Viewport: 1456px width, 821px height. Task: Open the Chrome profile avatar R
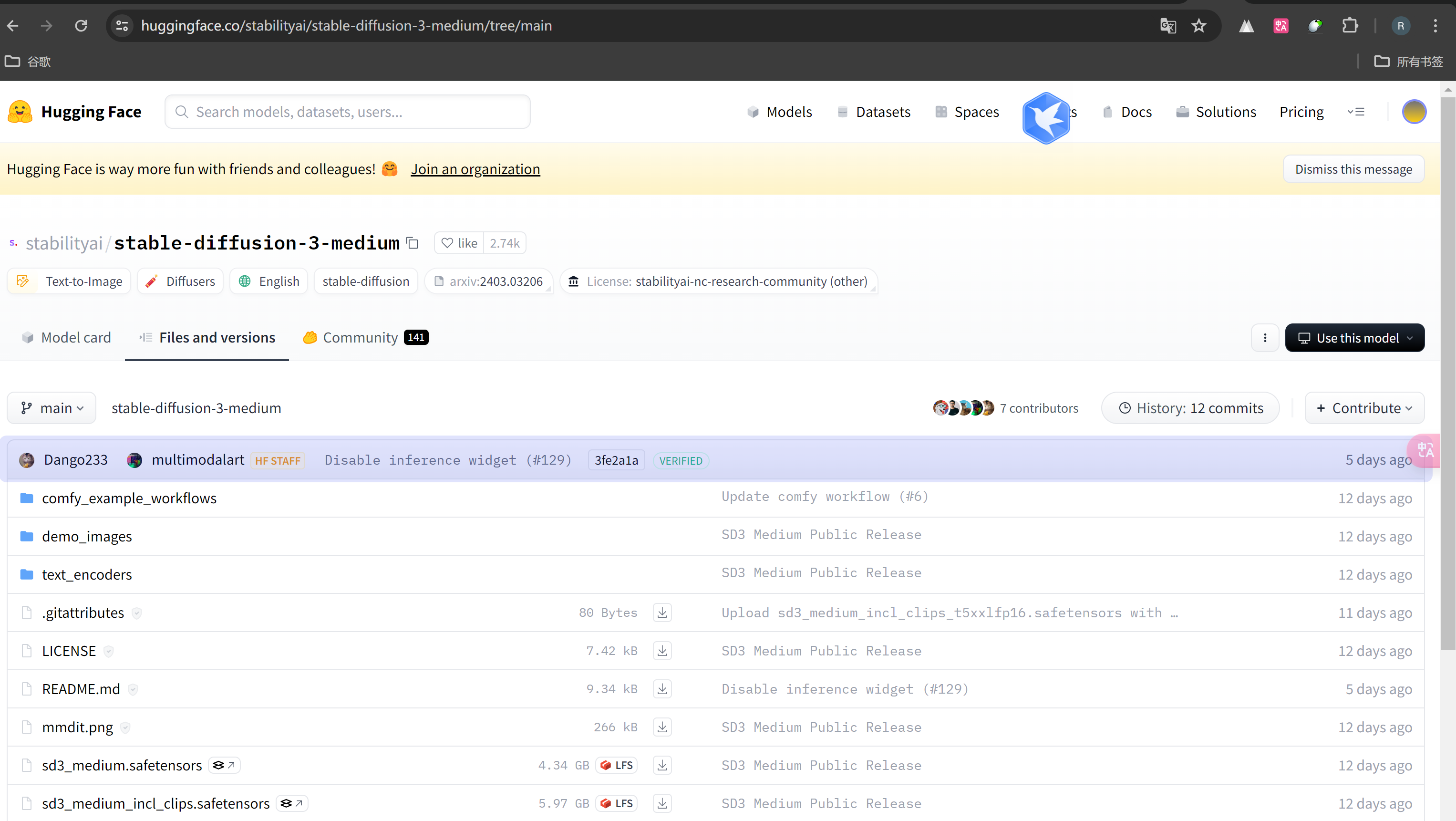pos(1401,26)
